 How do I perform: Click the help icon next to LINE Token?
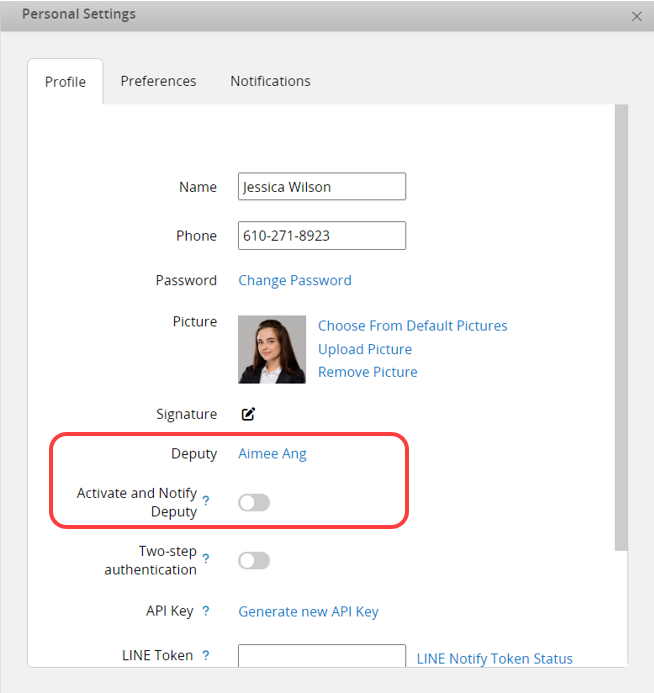206,656
